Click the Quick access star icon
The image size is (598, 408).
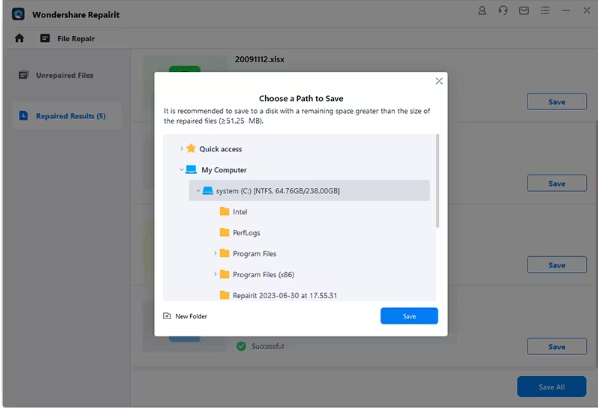point(191,148)
